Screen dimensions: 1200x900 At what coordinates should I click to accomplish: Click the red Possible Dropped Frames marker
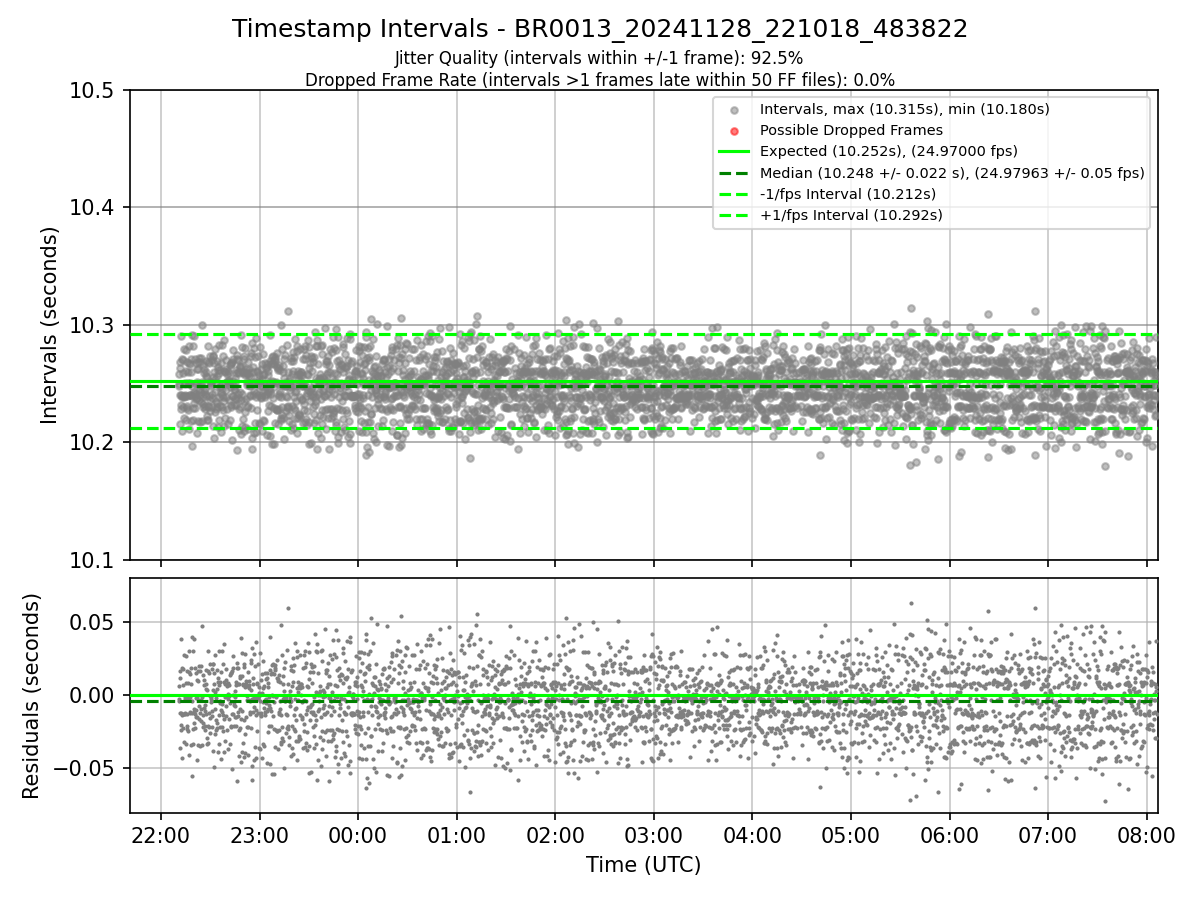click(x=734, y=131)
